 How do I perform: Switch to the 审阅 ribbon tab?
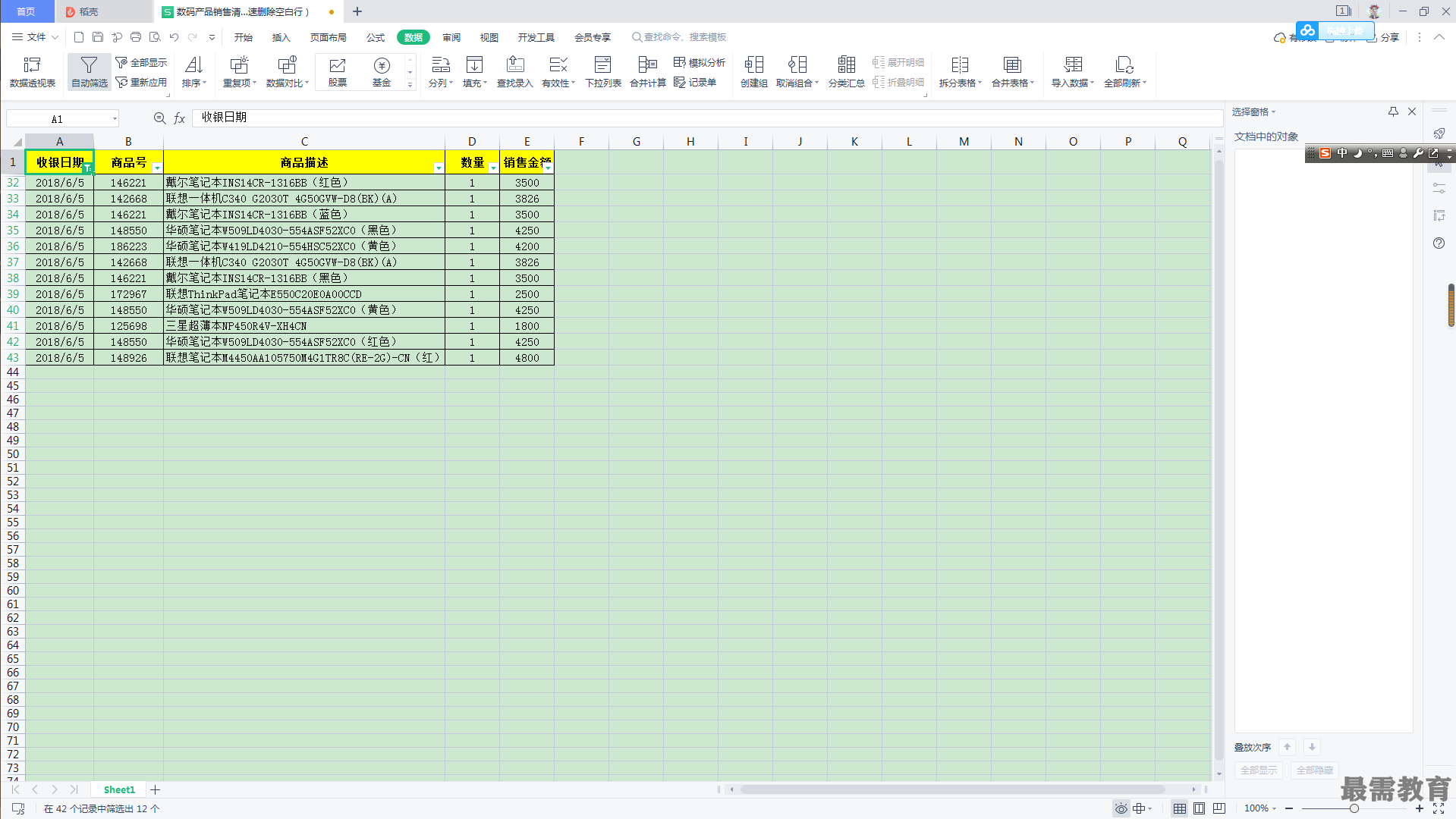tap(451, 37)
